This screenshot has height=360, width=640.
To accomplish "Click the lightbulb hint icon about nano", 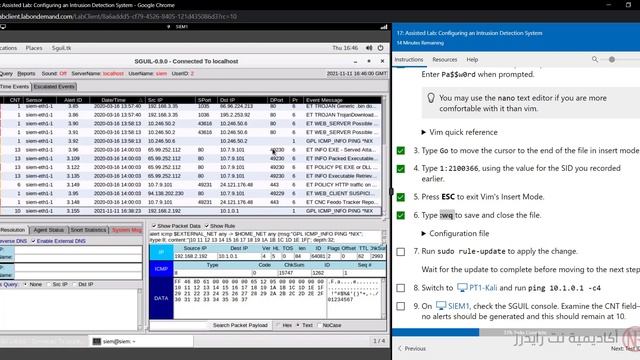I will point(431,98).
